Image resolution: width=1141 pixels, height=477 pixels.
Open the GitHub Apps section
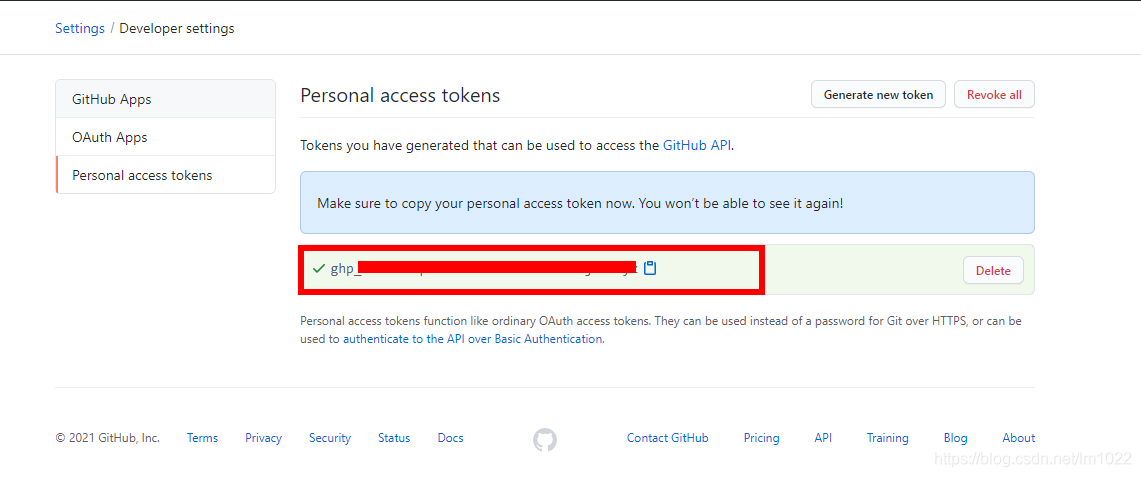click(x=165, y=99)
